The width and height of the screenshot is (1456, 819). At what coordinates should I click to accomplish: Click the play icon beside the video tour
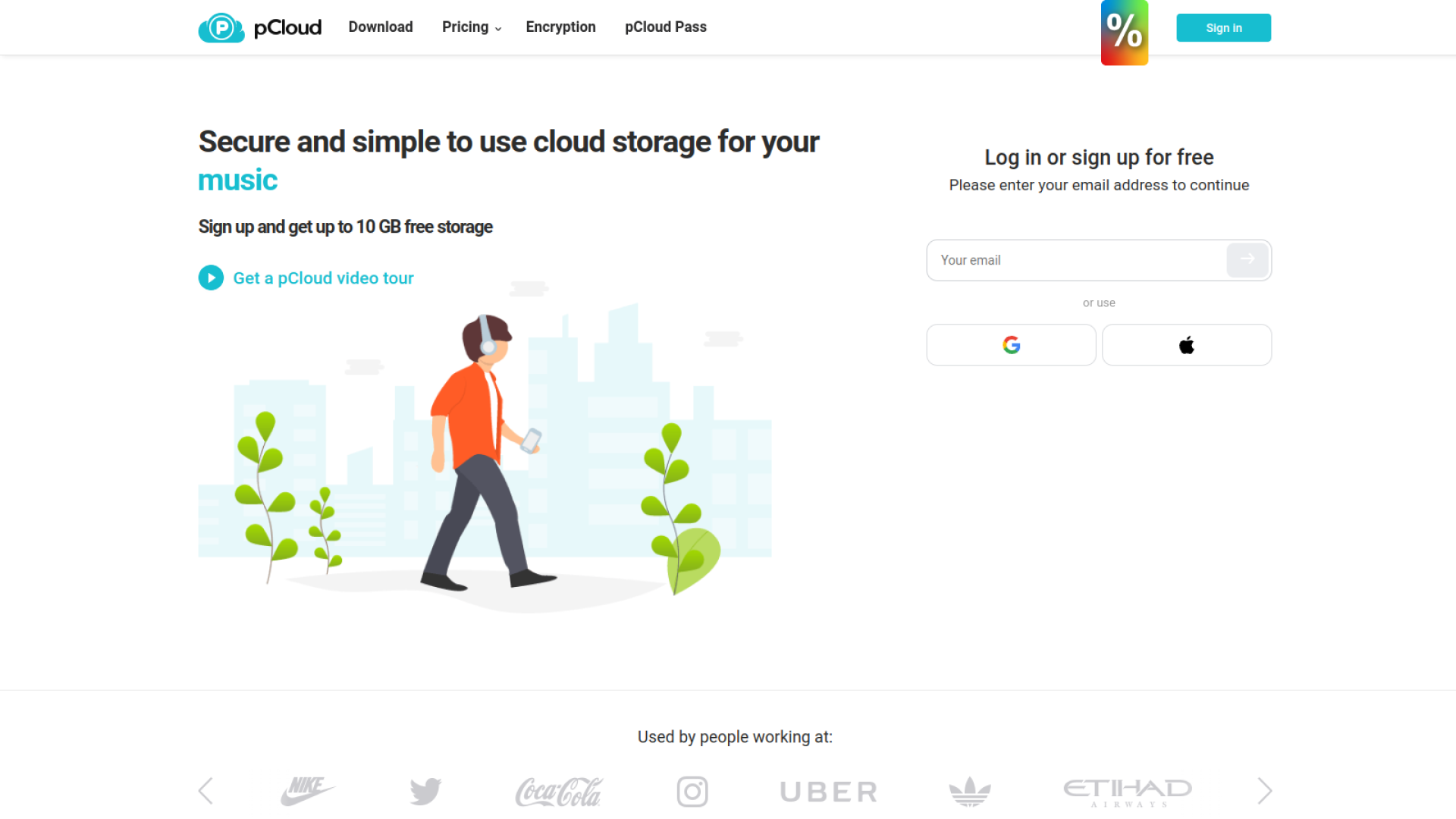(210, 278)
